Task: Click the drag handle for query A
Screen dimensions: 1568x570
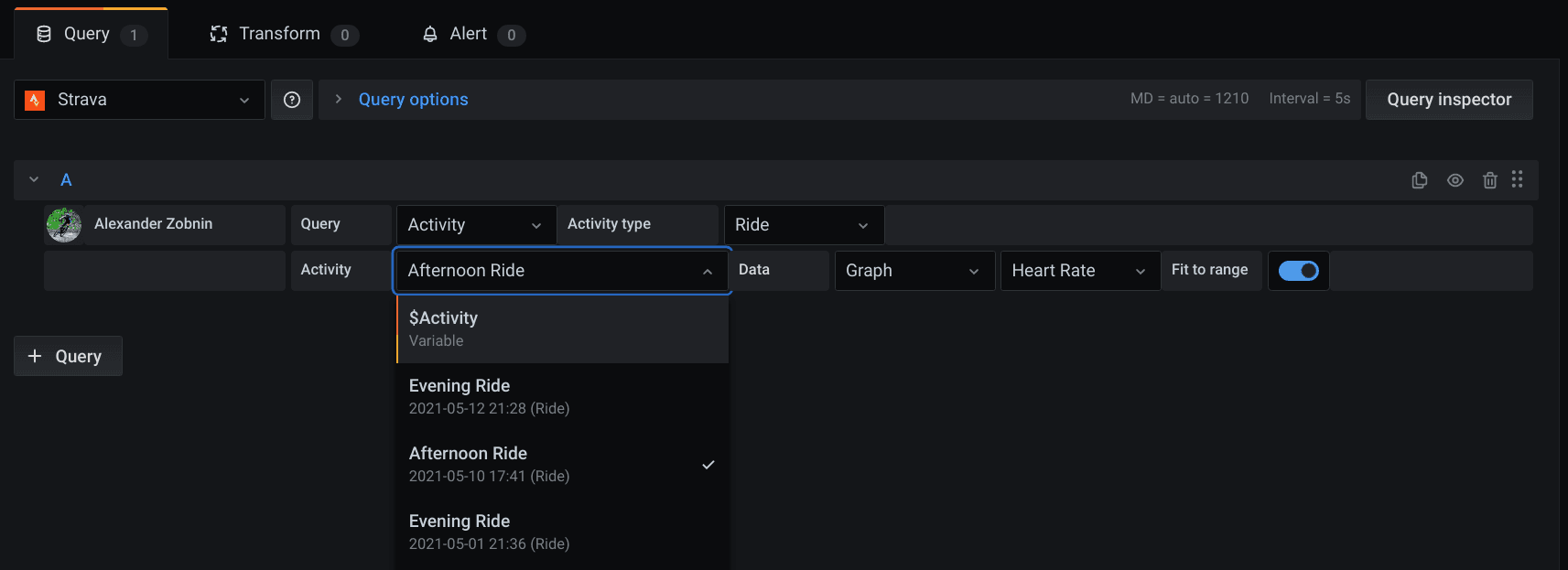Action: click(x=1518, y=179)
